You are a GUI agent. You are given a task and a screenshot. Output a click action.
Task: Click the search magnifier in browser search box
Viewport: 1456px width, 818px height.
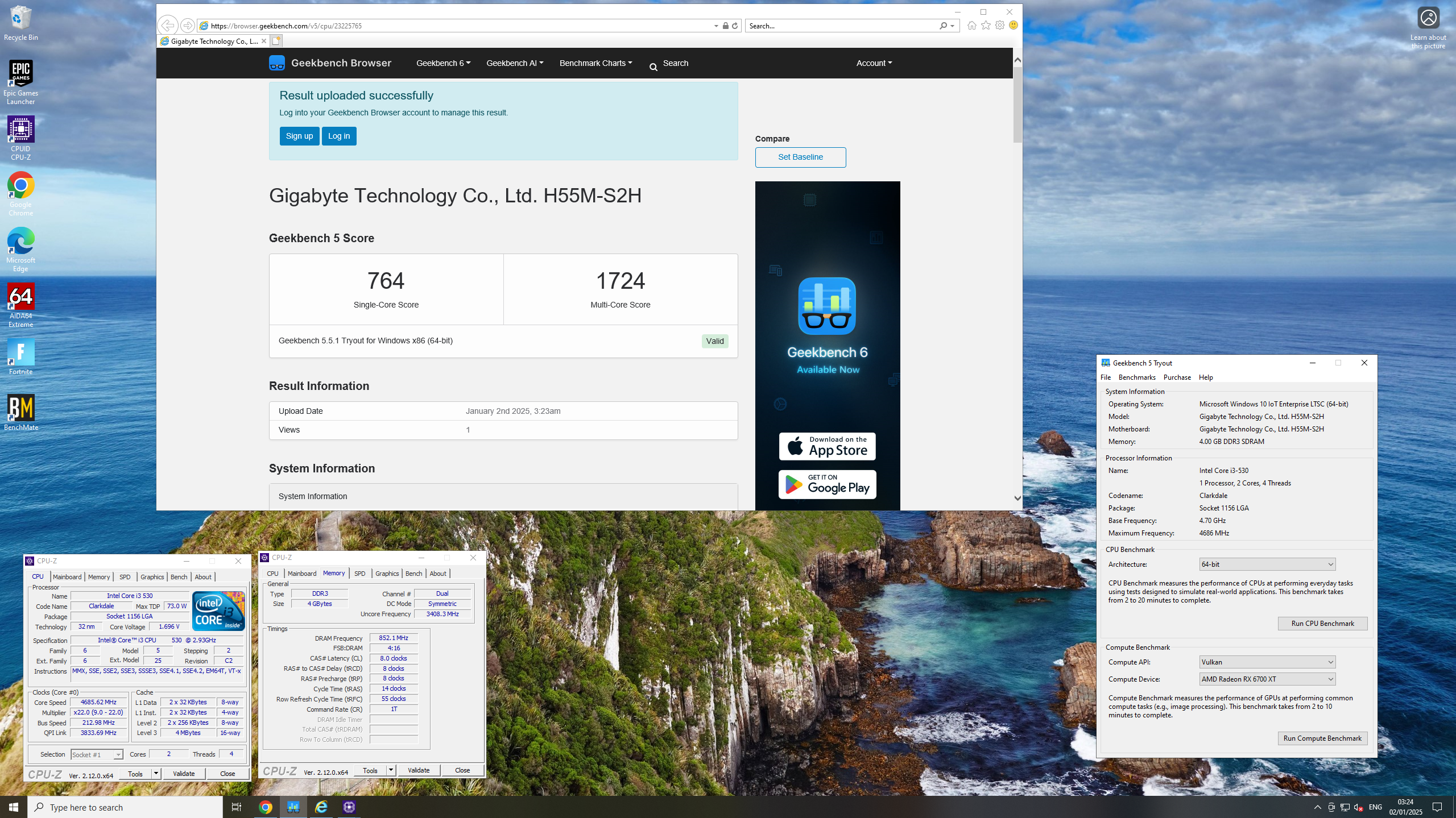click(x=943, y=26)
